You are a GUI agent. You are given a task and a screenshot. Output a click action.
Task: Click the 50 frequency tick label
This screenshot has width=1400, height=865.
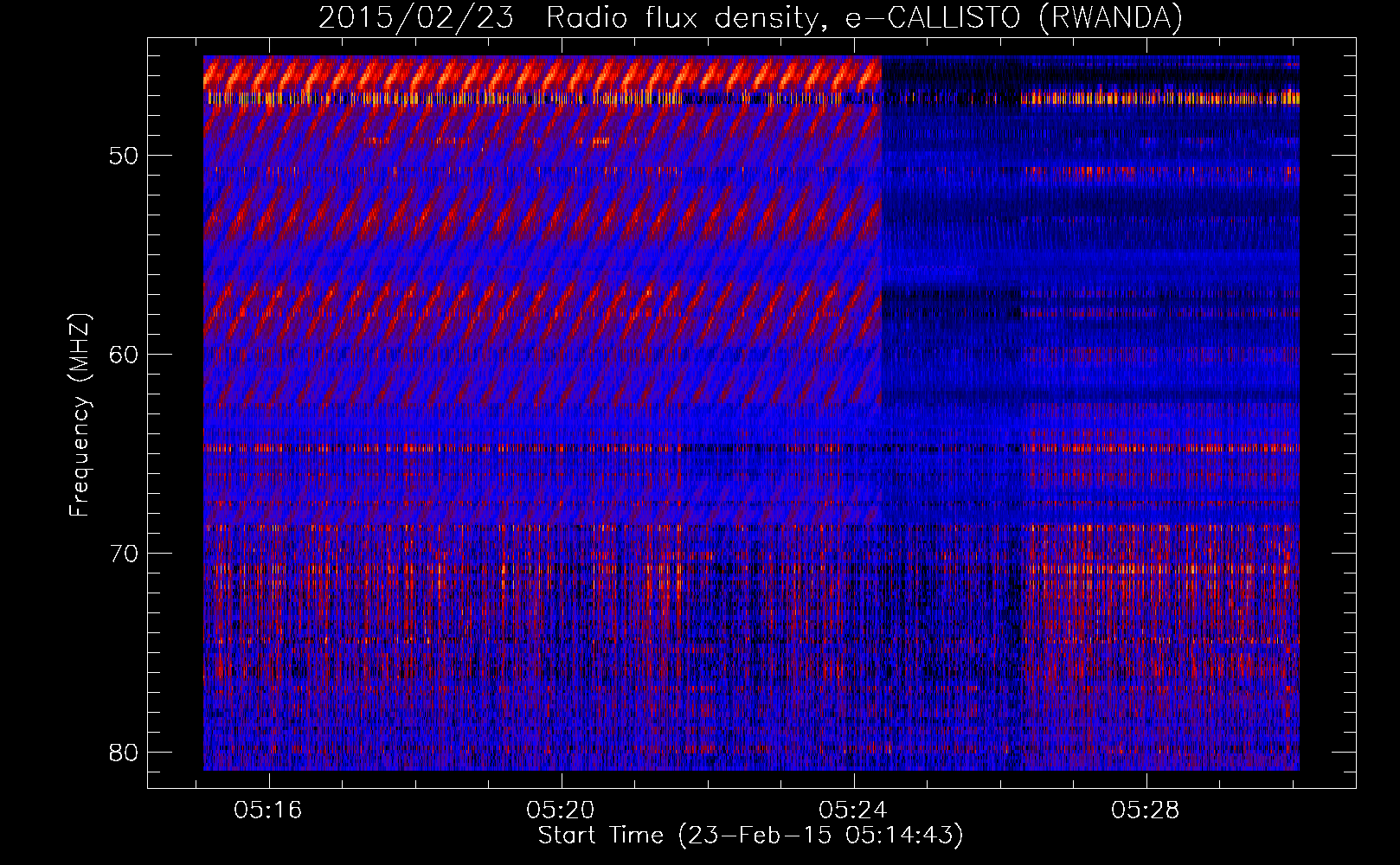[x=124, y=157]
